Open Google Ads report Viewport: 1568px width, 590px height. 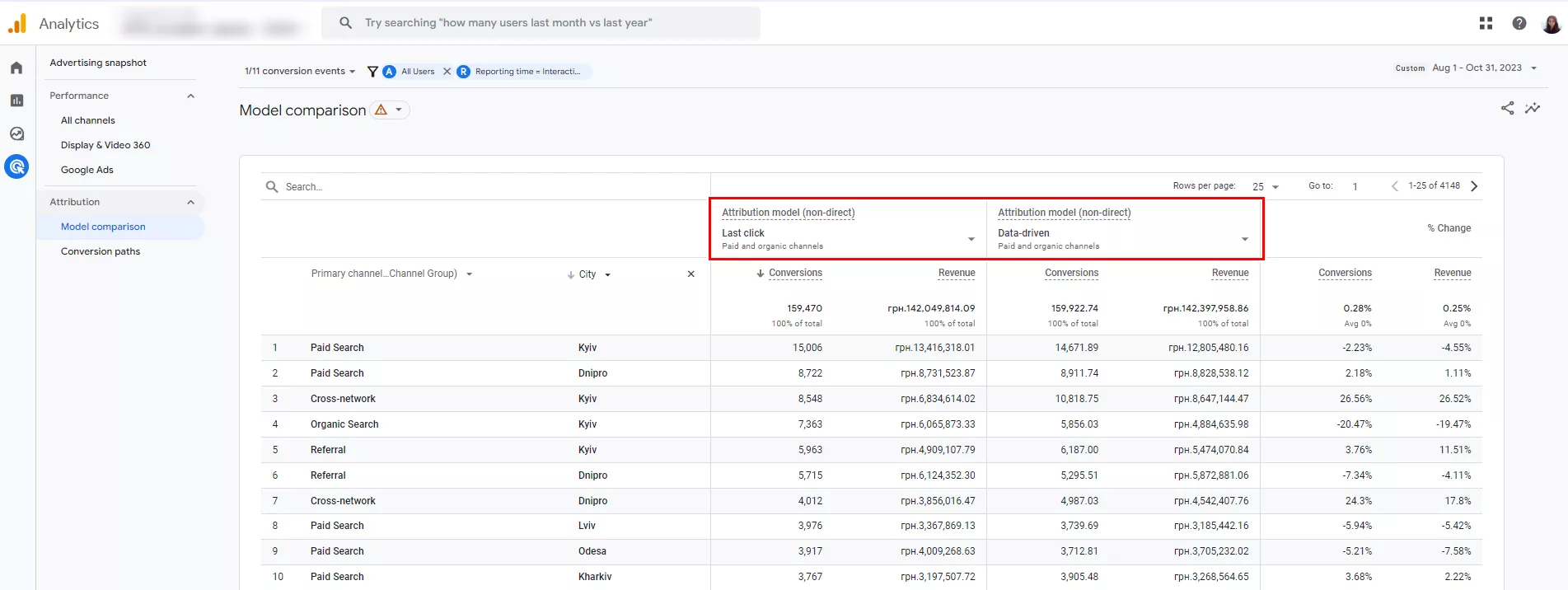coord(87,170)
